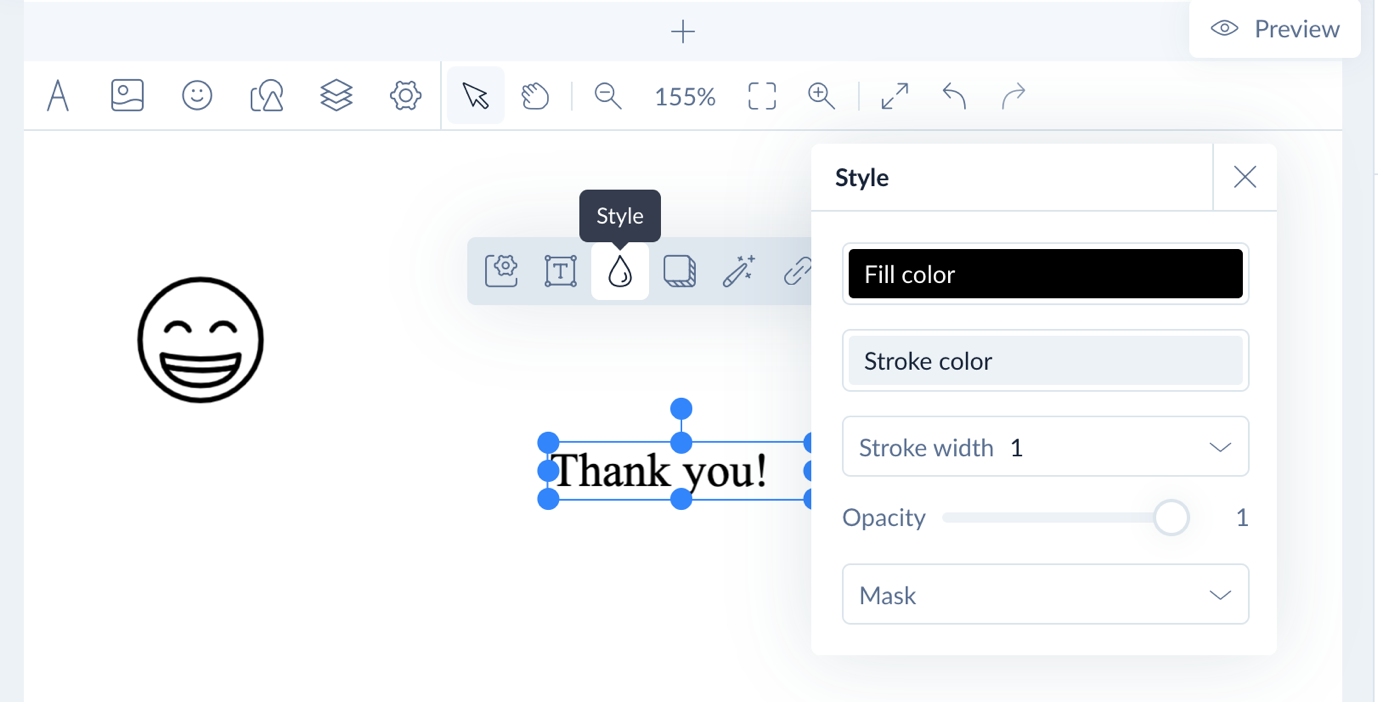Zoom out with magnifier minus
The height and width of the screenshot is (702, 1378).
[608, 96]
